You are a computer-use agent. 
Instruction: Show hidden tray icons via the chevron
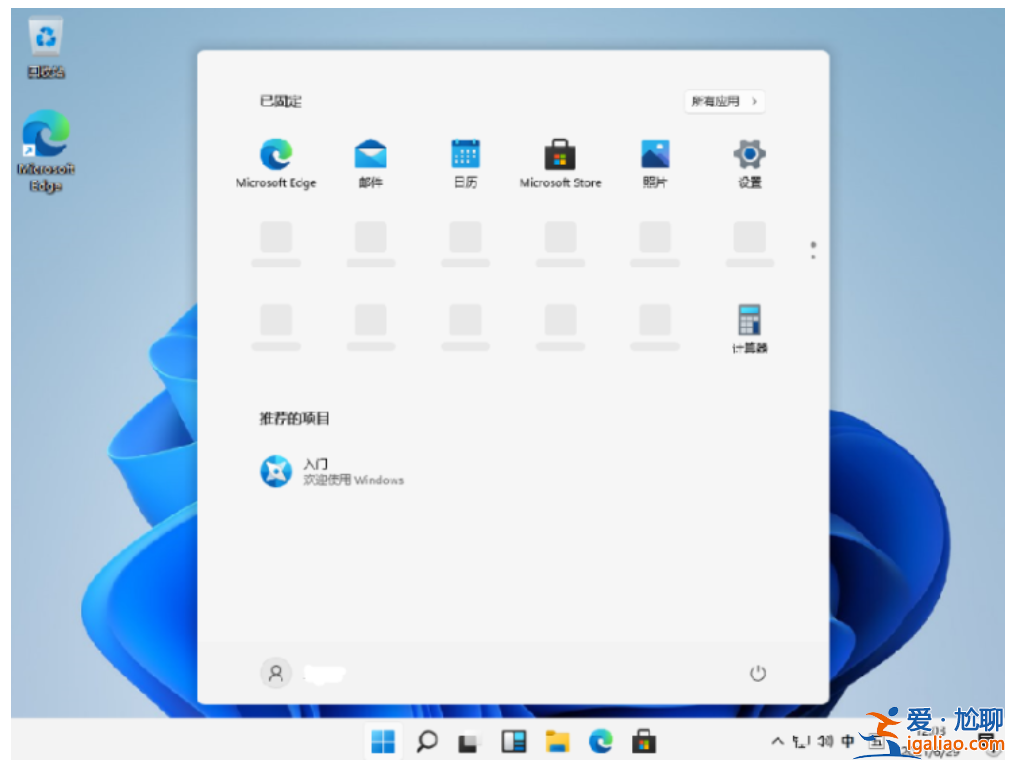[x=777, y=742]
